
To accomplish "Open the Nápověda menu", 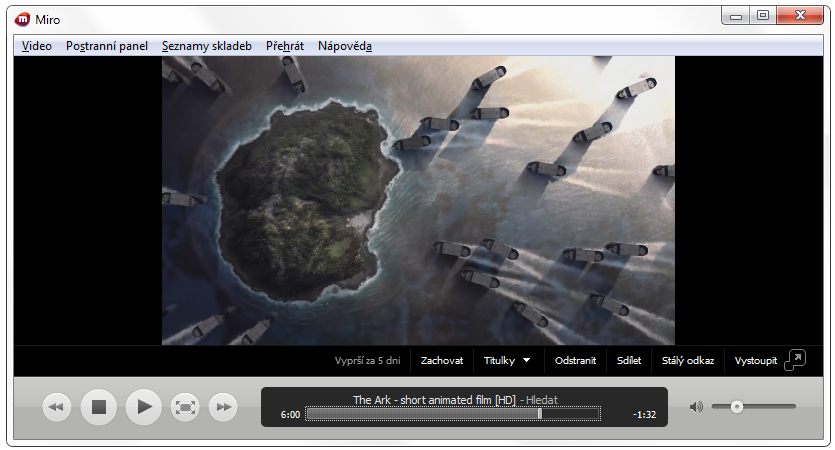I will (345, 46).
